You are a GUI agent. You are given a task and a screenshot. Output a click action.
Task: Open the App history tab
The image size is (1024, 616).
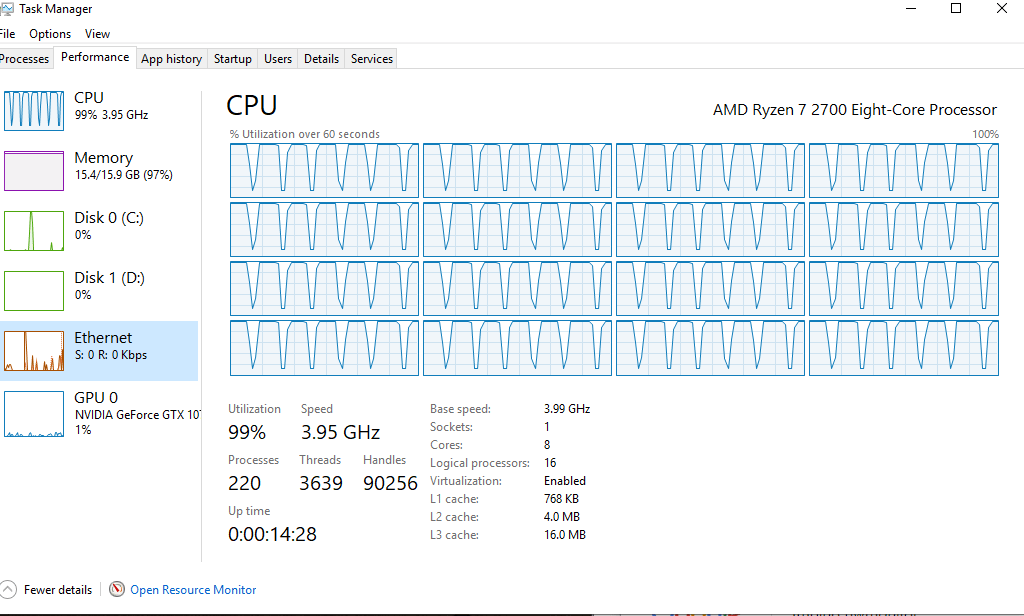click(x=171, y=58)
